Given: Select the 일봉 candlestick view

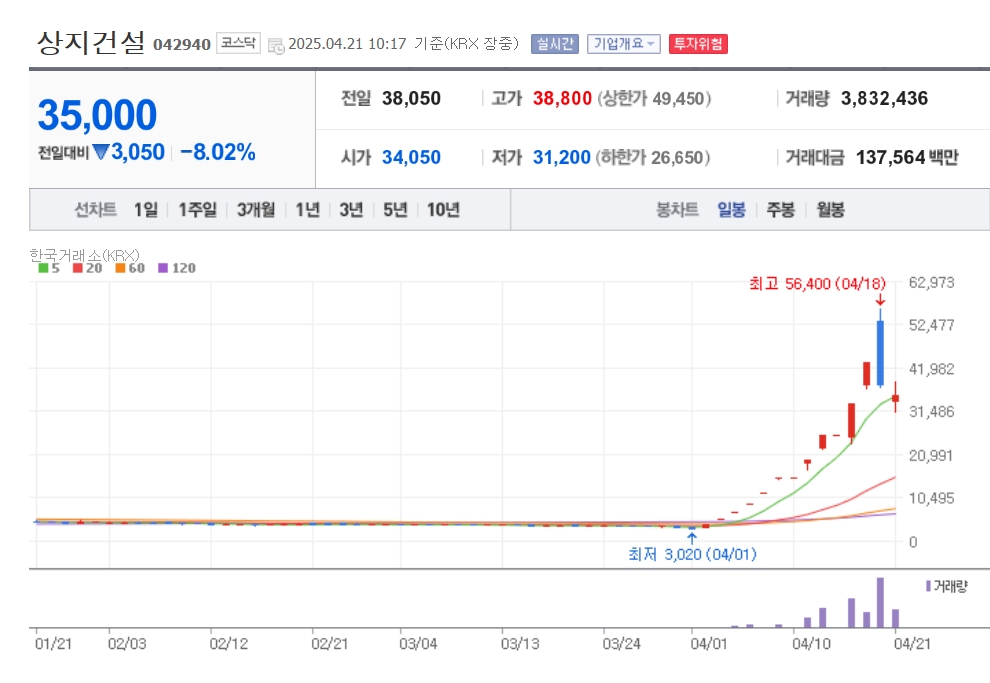Looking at the screenshot, I should 732,210.
